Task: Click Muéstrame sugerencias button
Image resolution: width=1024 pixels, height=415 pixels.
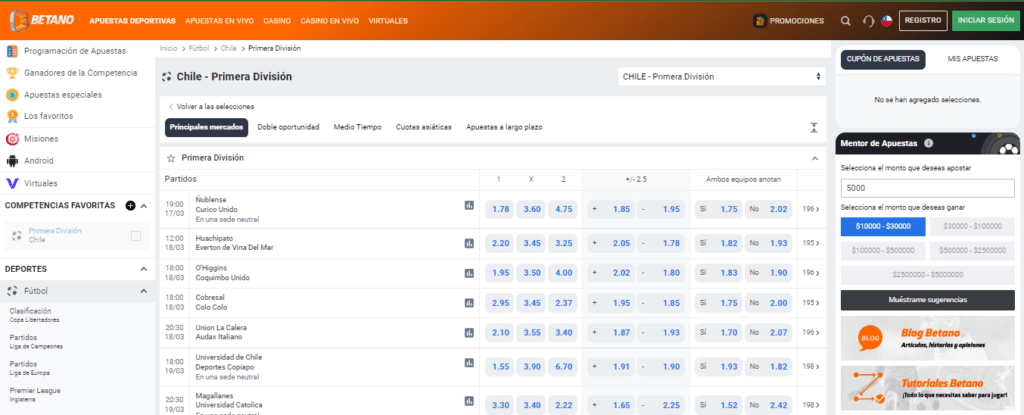Action: pos(928,300)
